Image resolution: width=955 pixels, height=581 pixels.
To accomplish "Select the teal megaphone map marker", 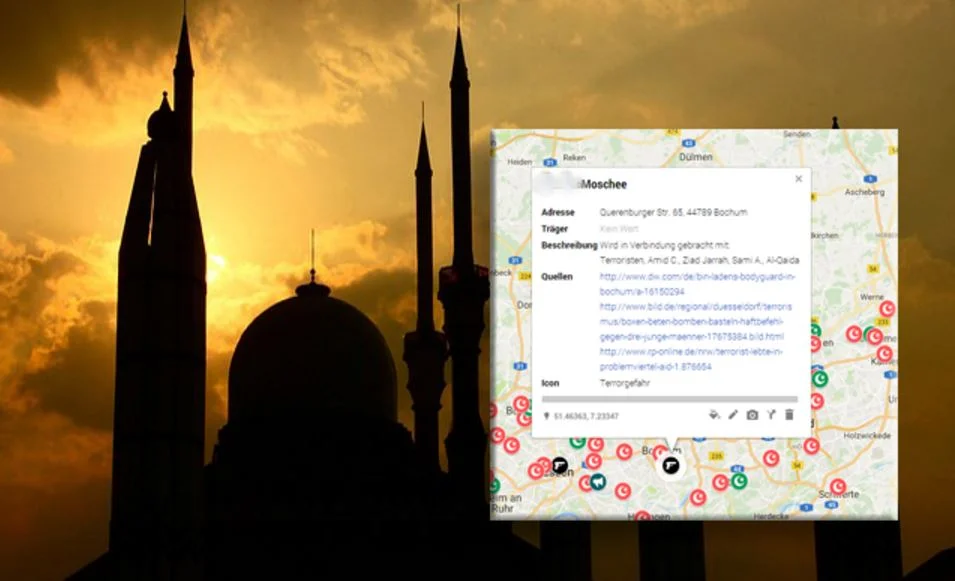I will 598,482.
